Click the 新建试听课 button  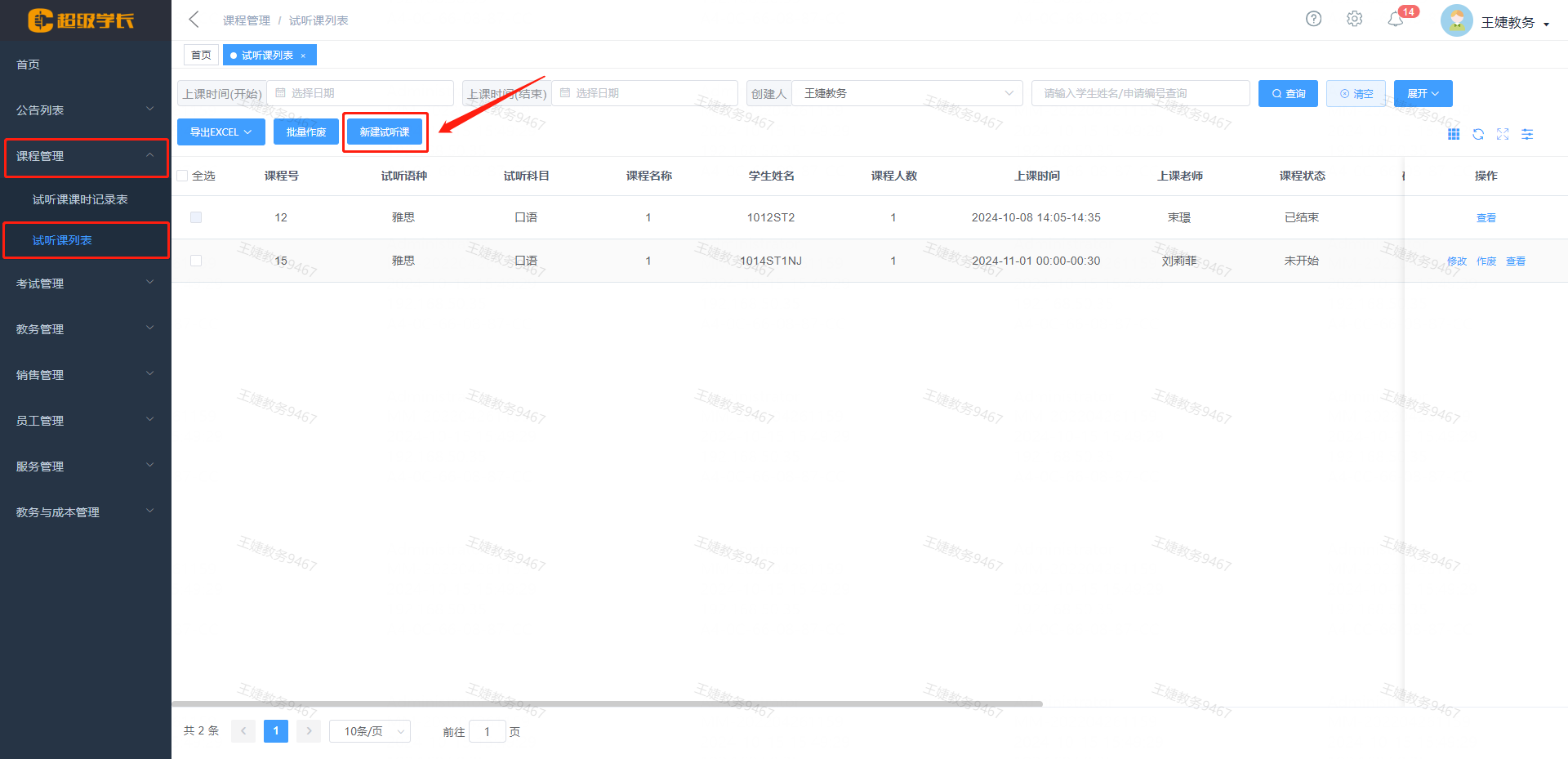pyautogui.click(x=385, y=132)
